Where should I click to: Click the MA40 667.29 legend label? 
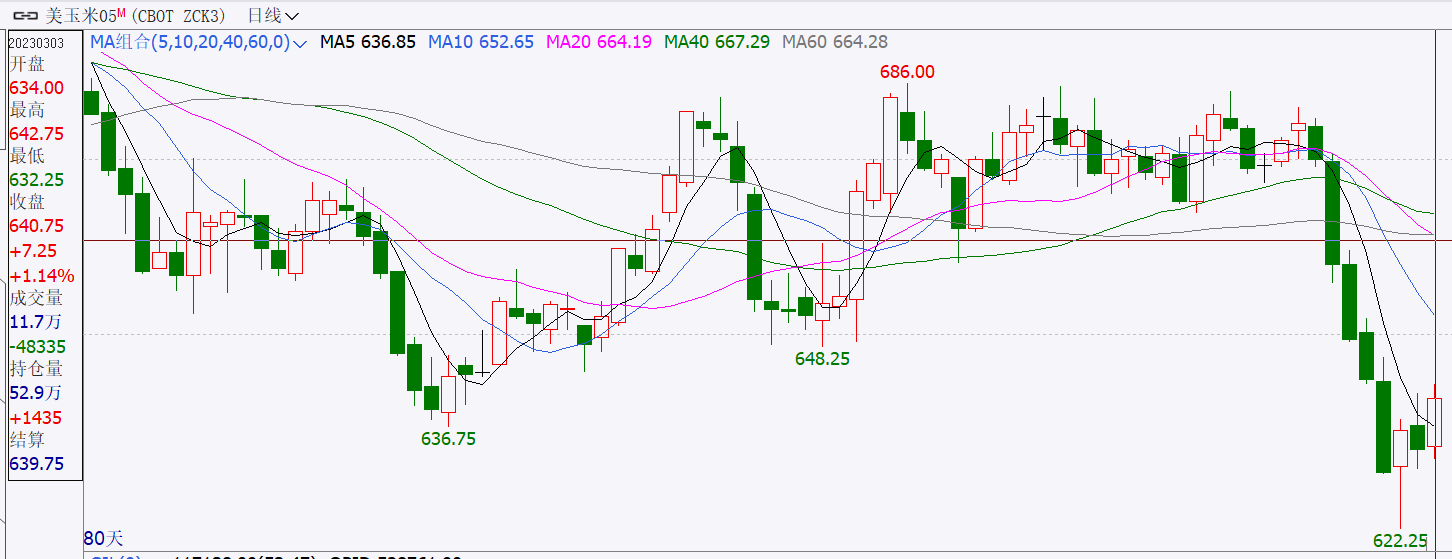(x=717, y=42)
